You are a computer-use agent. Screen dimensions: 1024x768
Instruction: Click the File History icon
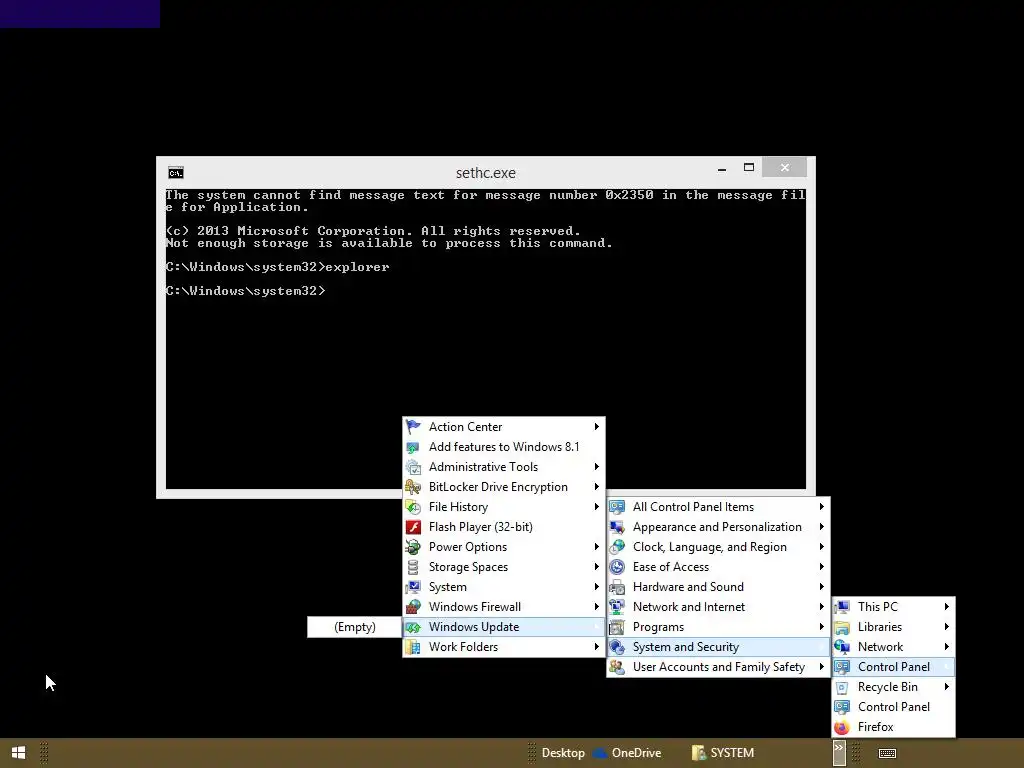pyautogui.click(x=413, y=507)
